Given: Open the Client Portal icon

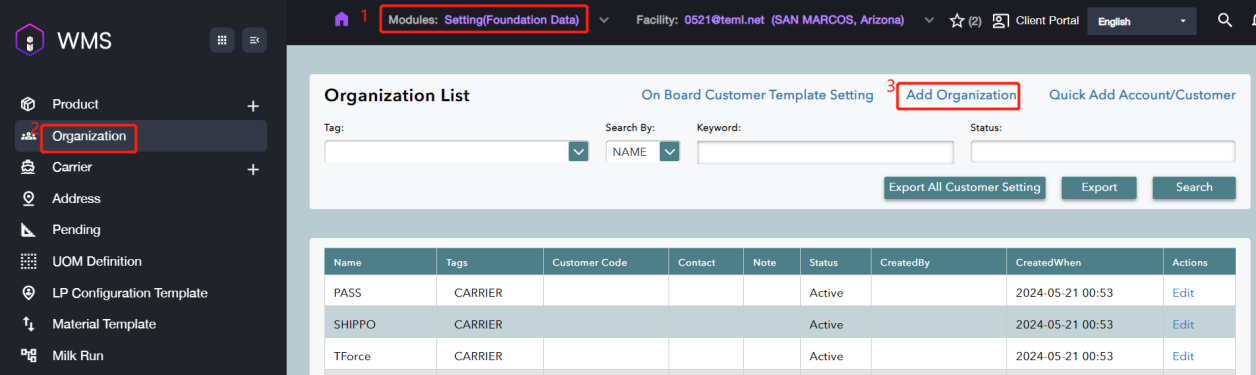Looking at the screenshot, I should pos(1000,20).
